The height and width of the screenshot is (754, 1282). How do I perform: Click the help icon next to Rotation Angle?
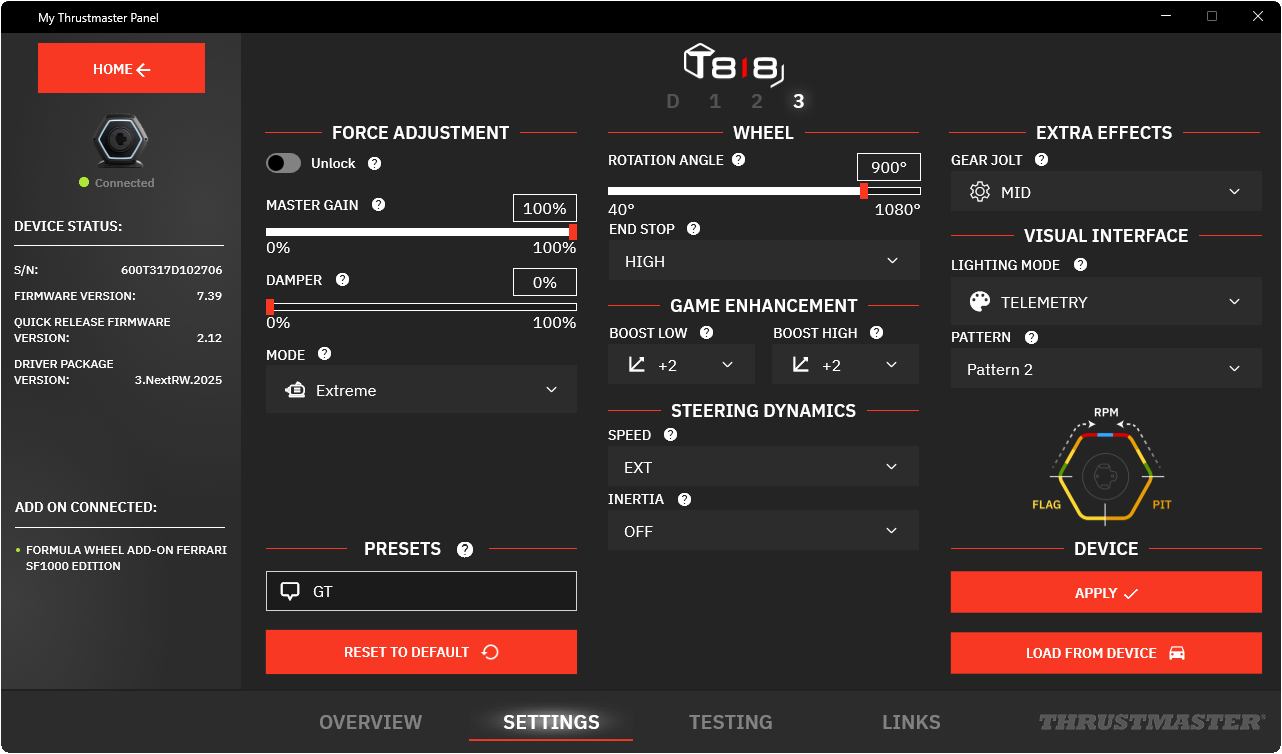click(738, 160)
